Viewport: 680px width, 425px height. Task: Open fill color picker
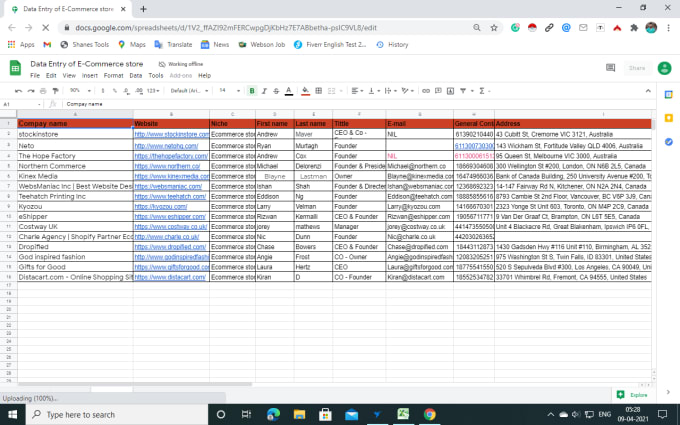click(x=305, y=91)
